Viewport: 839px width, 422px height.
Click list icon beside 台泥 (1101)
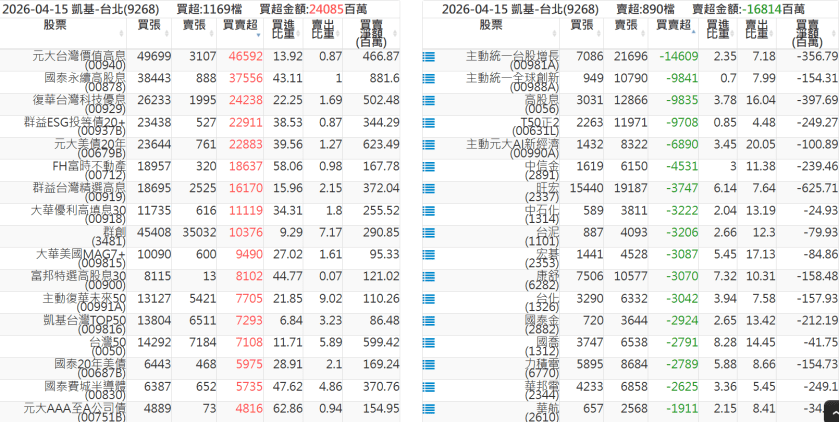coord(429,233)
